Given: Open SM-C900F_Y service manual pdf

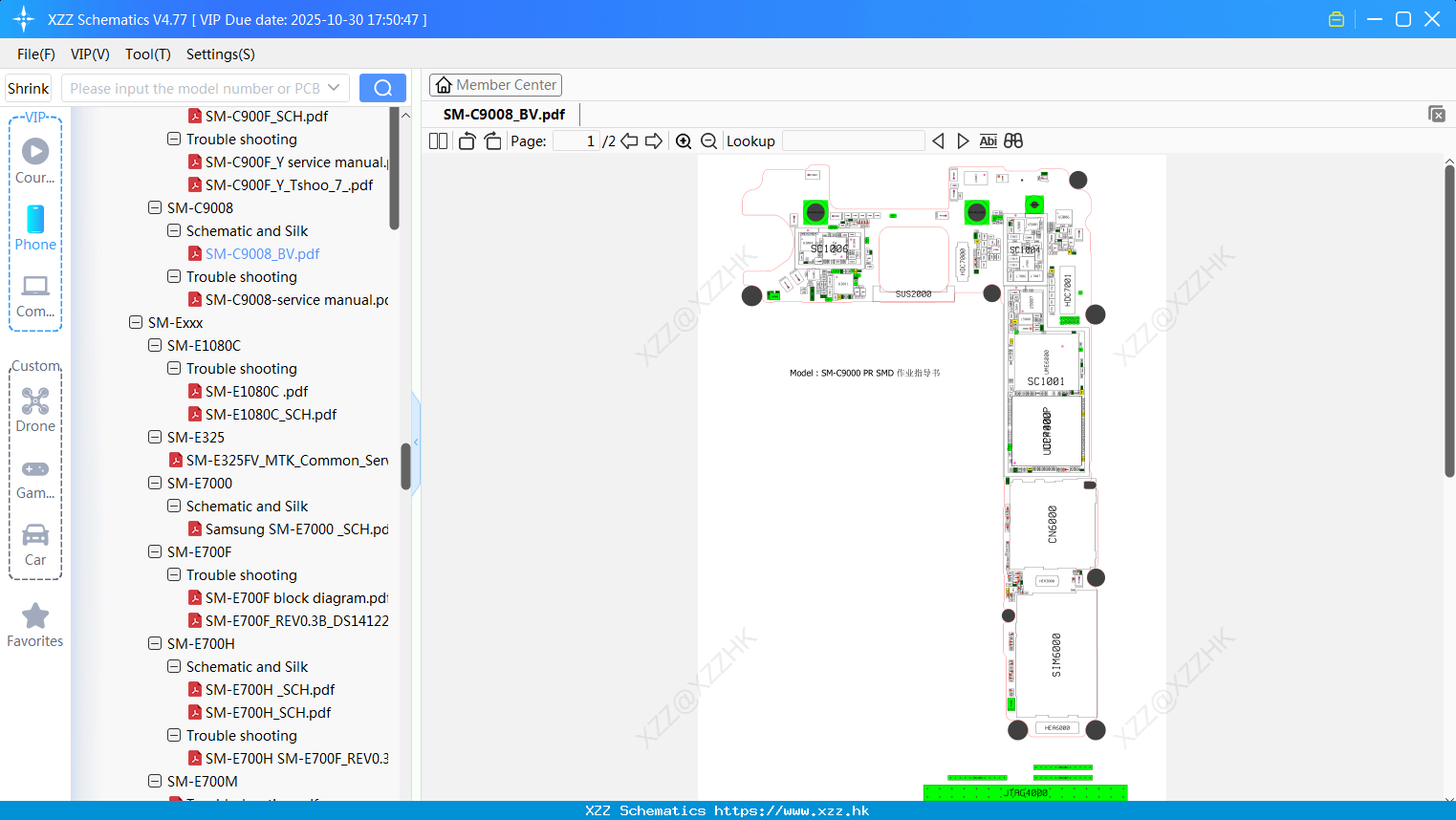Looking at the screenshot, I should (x=288, y=162).
